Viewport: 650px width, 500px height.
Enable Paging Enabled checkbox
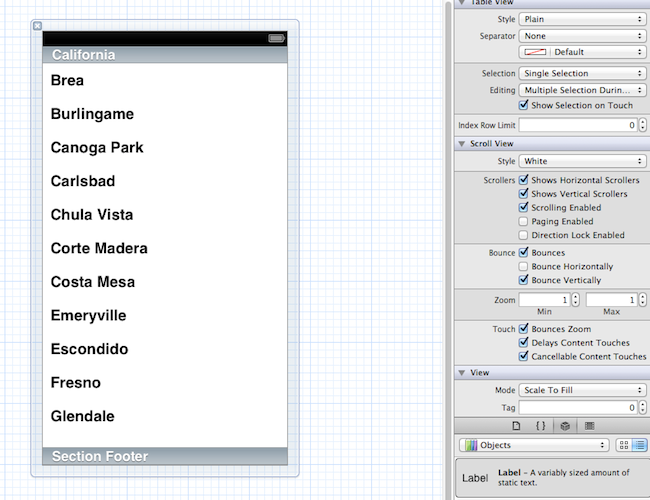click(524, 221)
